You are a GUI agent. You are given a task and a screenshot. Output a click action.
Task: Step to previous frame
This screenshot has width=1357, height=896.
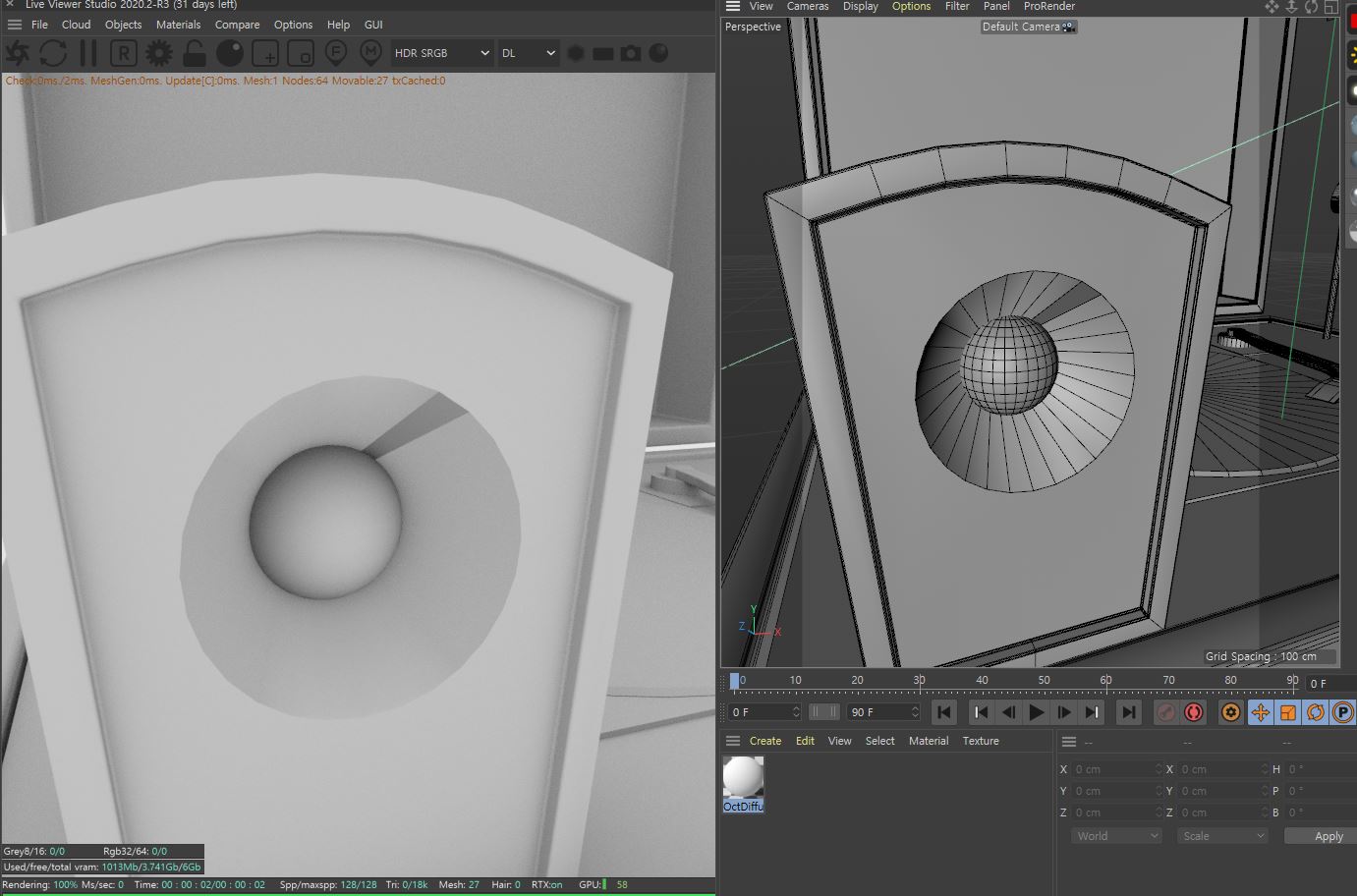[1008, 712]
